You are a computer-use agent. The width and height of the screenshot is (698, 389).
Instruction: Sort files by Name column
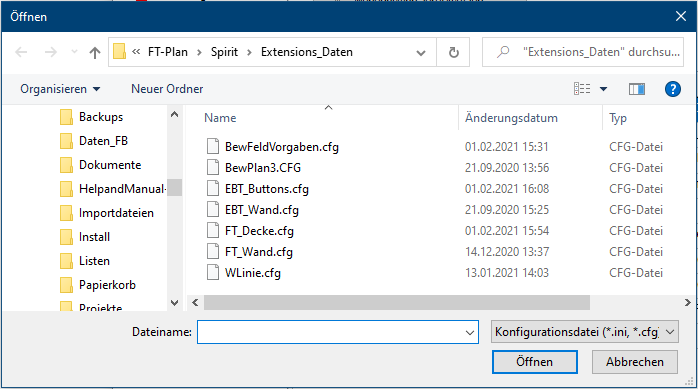click(x=220, y=118)
